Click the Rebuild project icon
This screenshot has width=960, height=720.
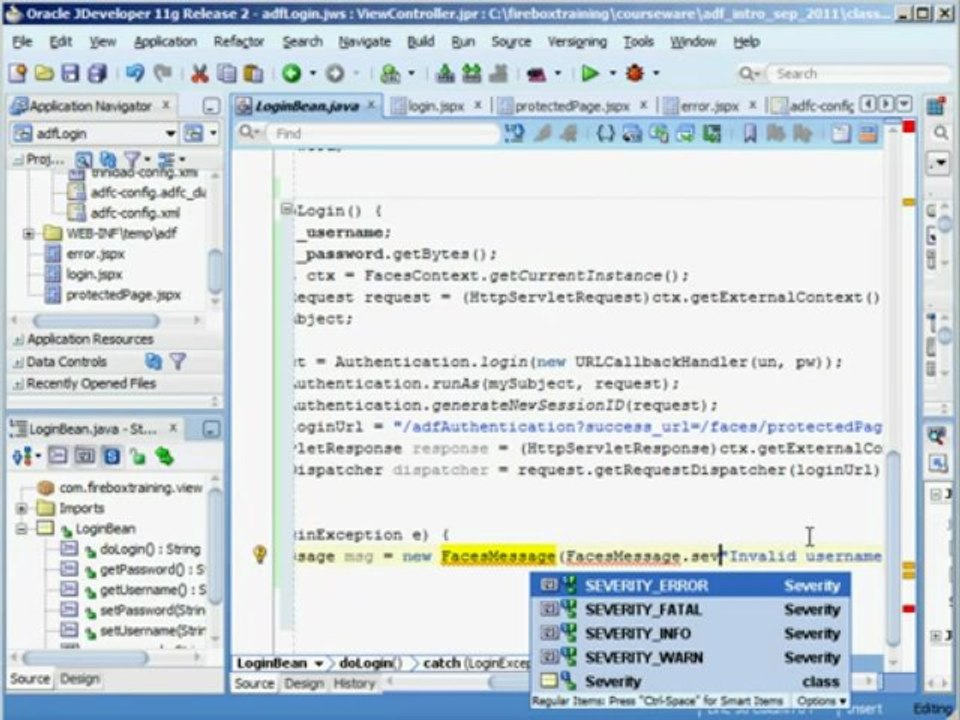[471, 73]
